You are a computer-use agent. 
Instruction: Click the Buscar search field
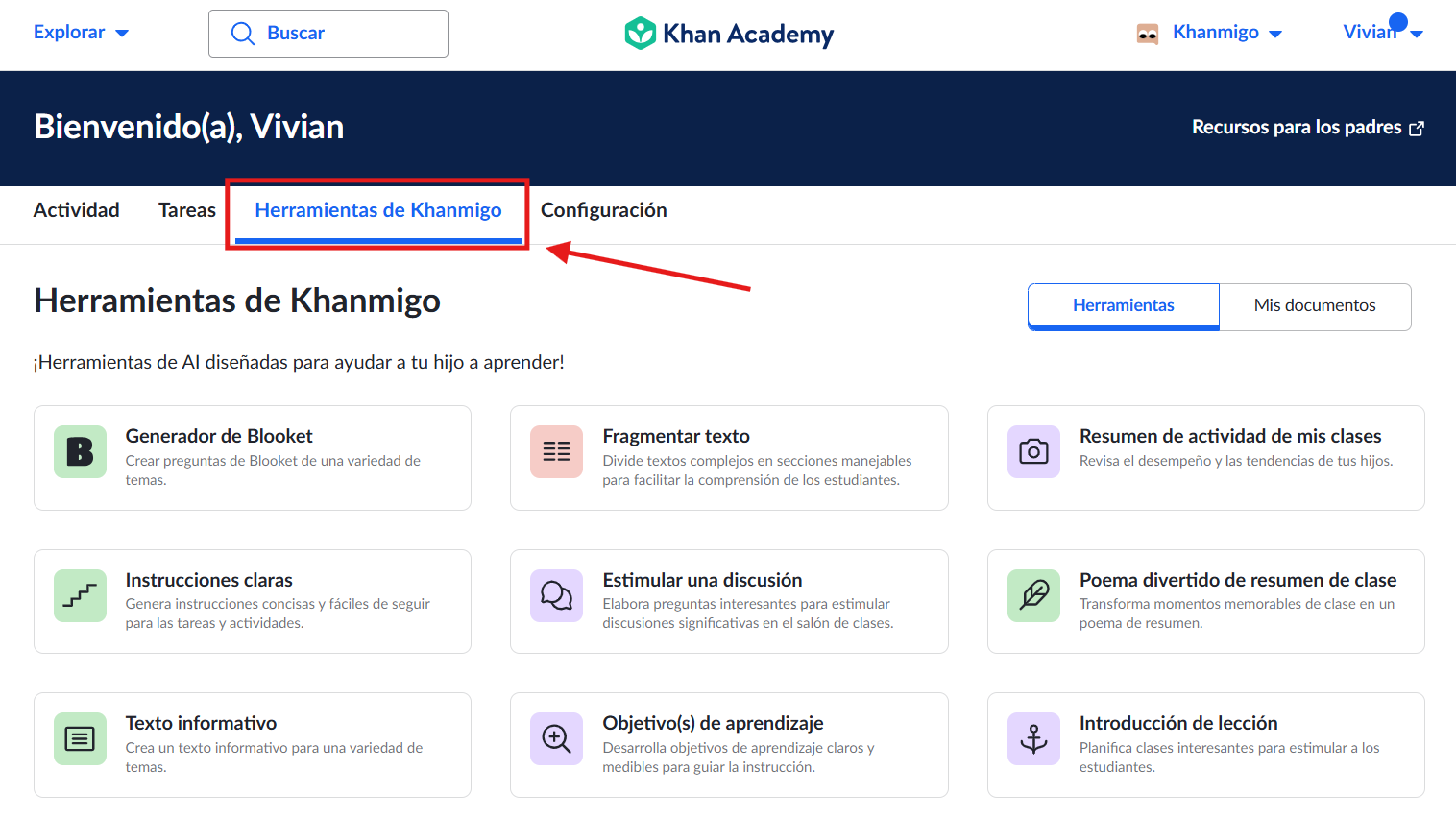pos(328,34)
